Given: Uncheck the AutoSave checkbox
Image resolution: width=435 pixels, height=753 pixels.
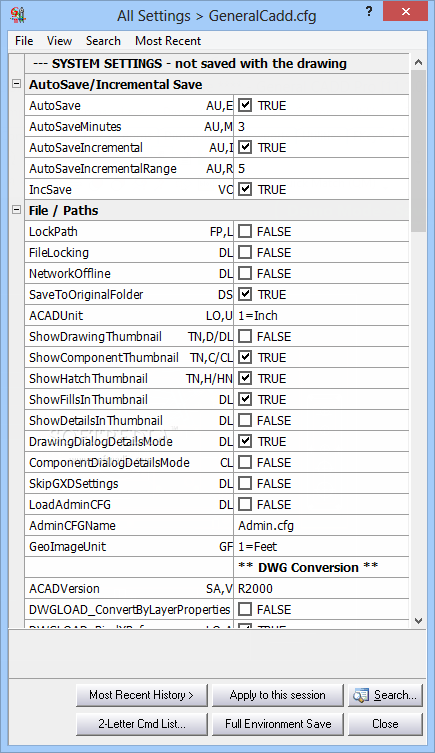Looking at the screenshot, I should [245, 105].
